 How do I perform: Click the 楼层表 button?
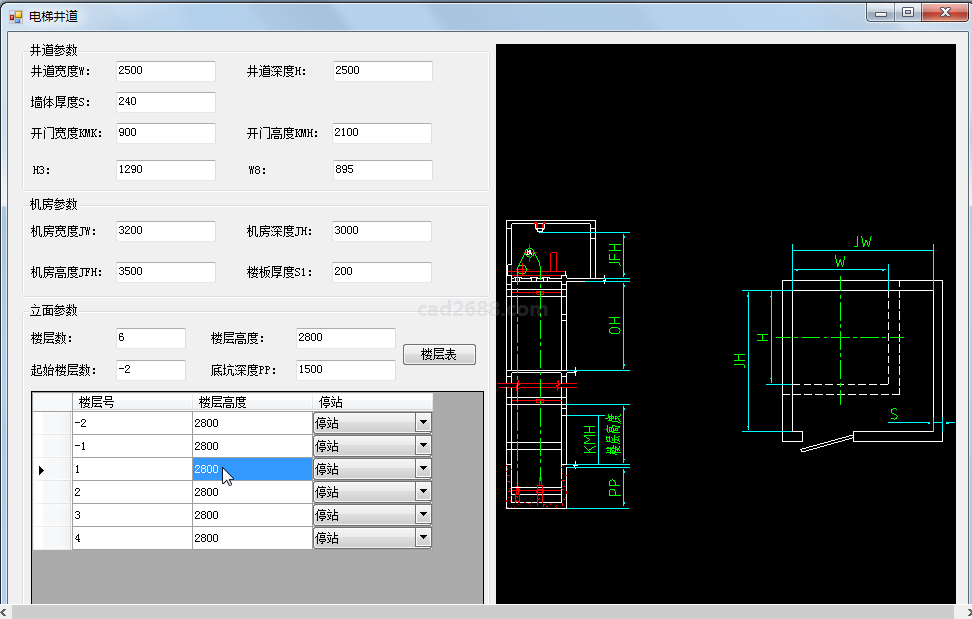click(439, 354)
